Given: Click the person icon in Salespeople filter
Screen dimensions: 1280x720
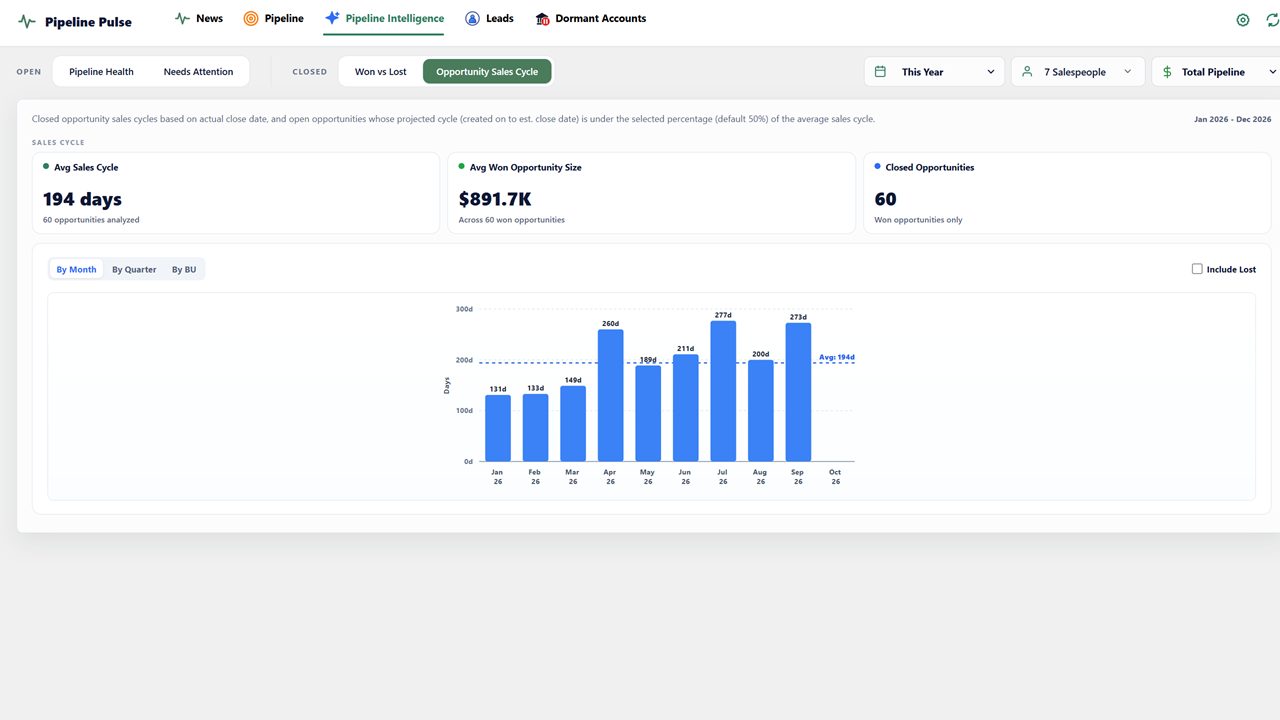Looking at the screenshot, I should (1027, 72).
